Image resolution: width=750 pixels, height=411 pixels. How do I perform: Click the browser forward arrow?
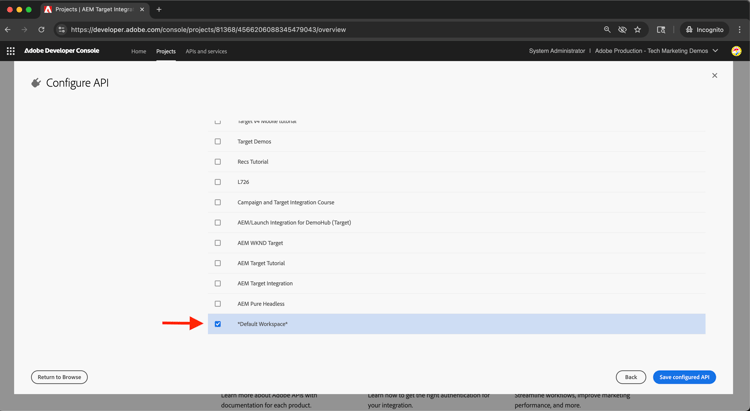[x=24, y=30]
